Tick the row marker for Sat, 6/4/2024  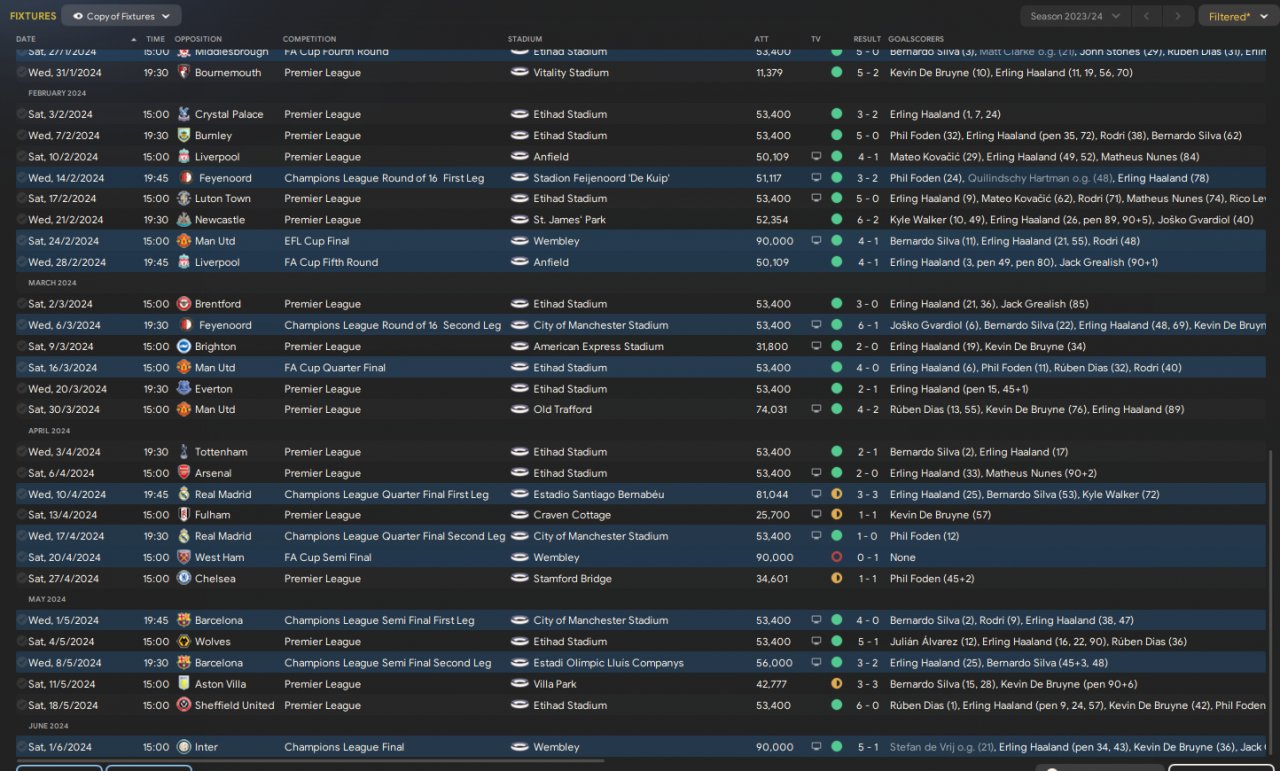(x=22, y=473)
